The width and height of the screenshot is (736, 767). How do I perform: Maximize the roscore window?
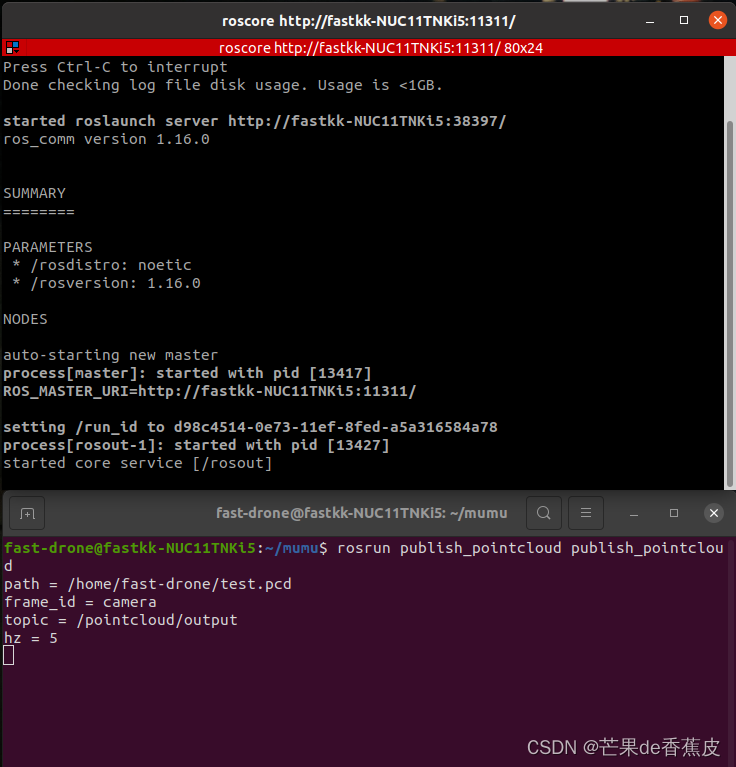(684, 20)
